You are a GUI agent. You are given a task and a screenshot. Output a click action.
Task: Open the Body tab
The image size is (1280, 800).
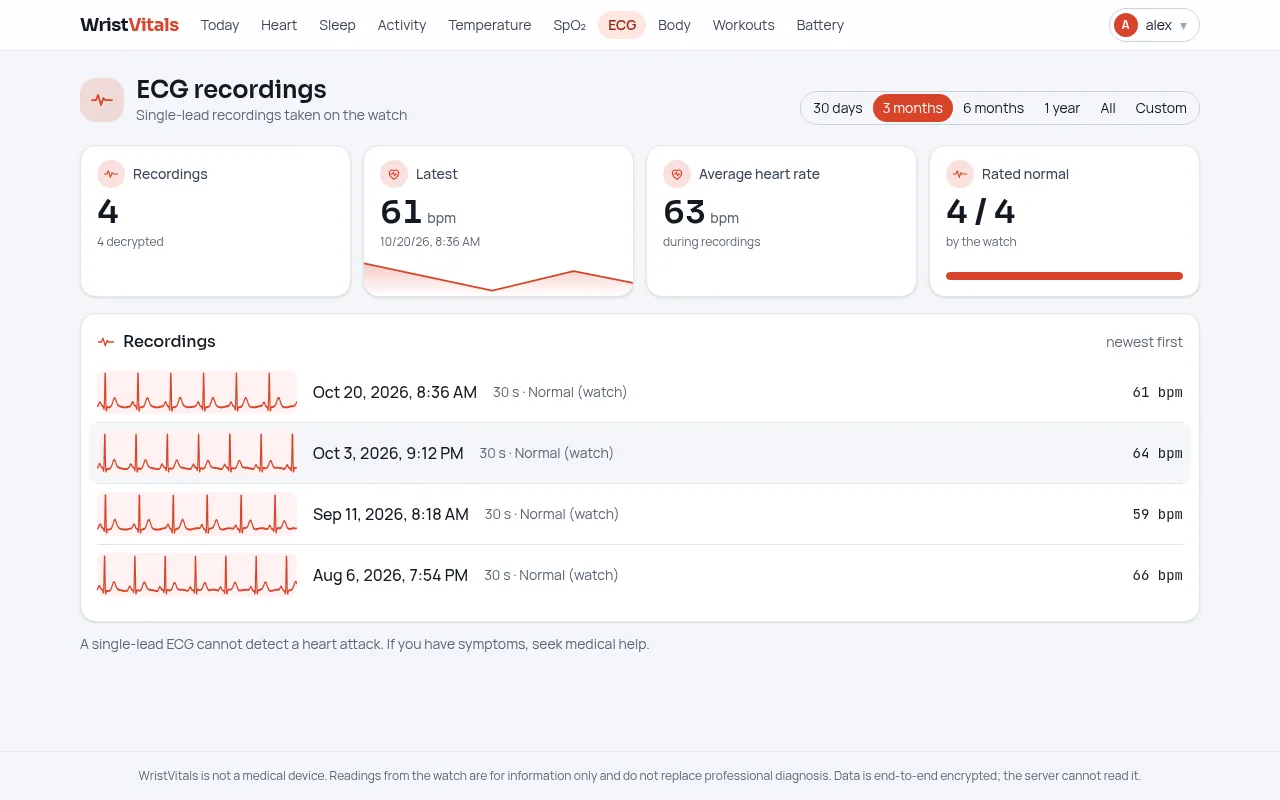pyautogui.click(x=674, y=25)
